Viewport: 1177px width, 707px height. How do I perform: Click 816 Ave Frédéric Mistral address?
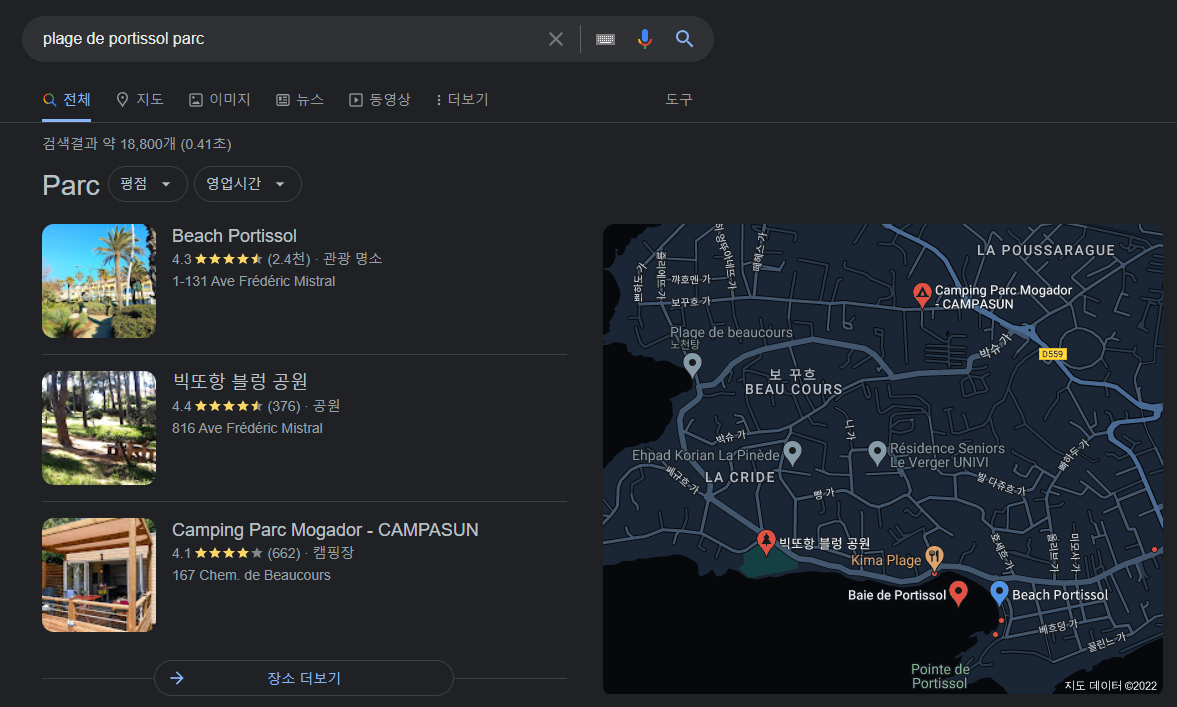(x=248, y=429)
